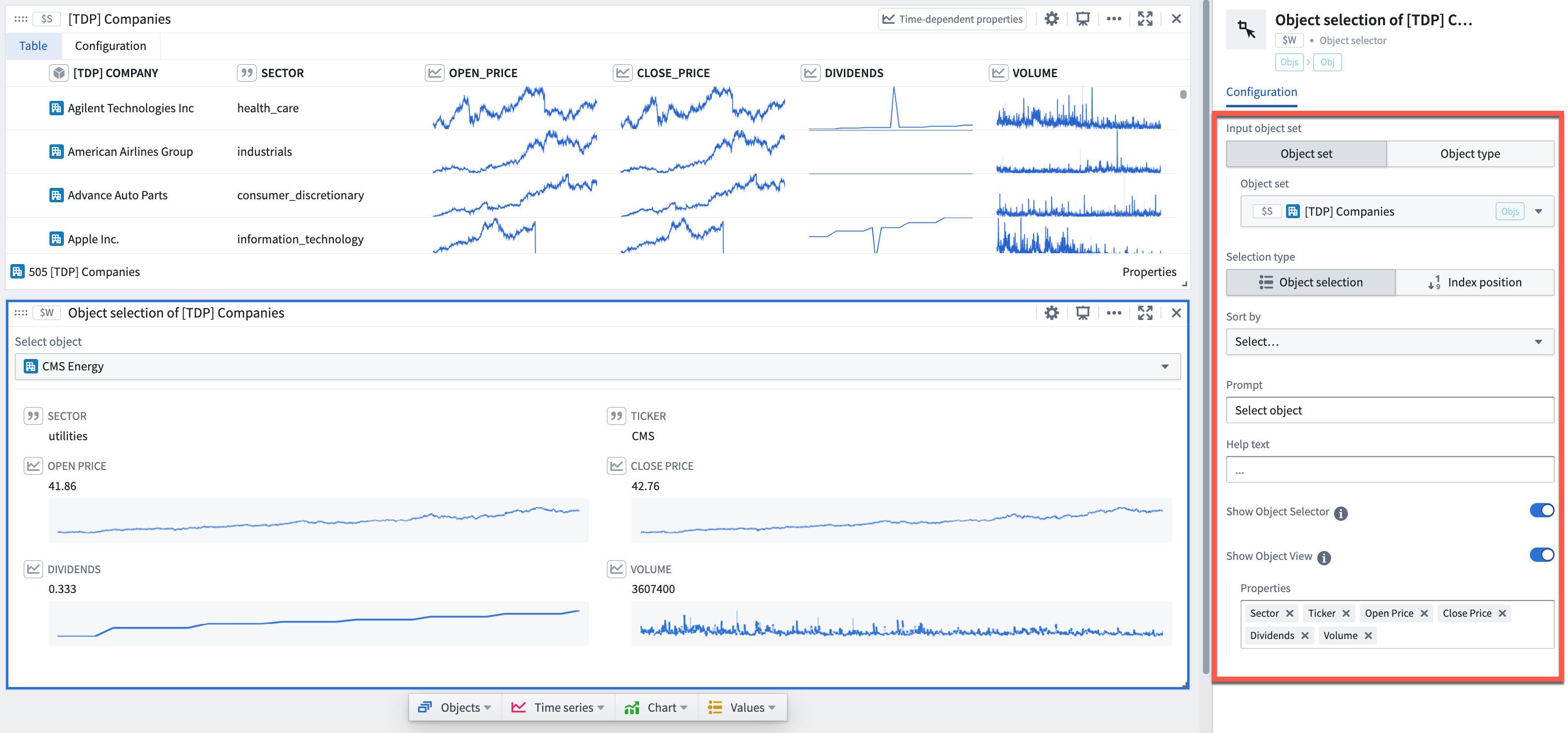Switch to Configuration tab in Companies panel
The height and width of the screenshot is (733, 1568).
click(110, 46)
